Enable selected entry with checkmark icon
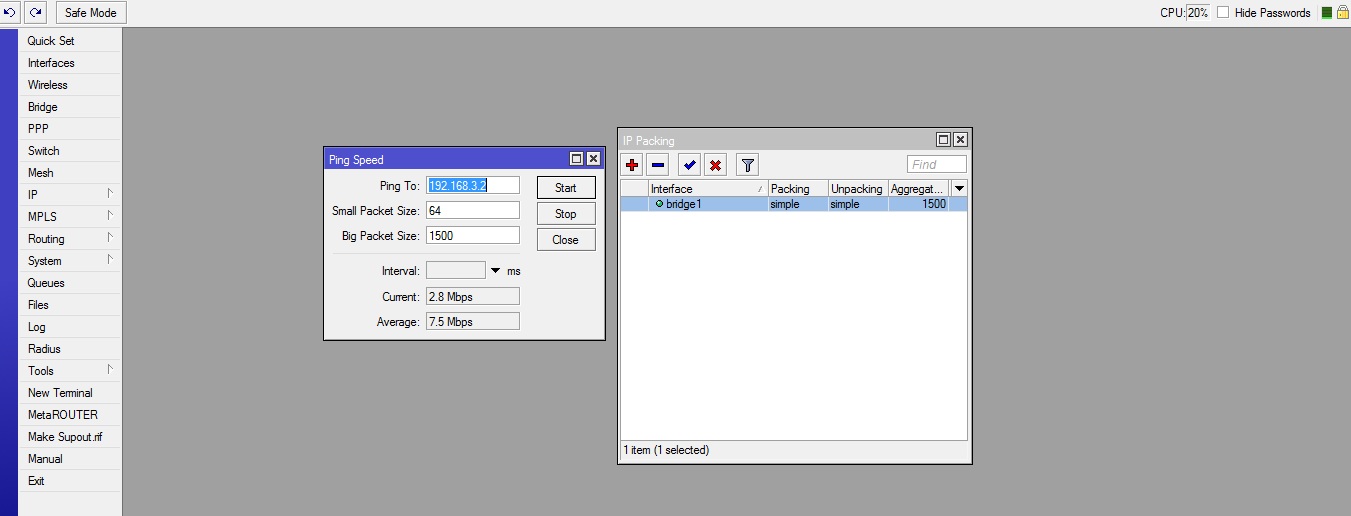 click(x=690, y=165)
